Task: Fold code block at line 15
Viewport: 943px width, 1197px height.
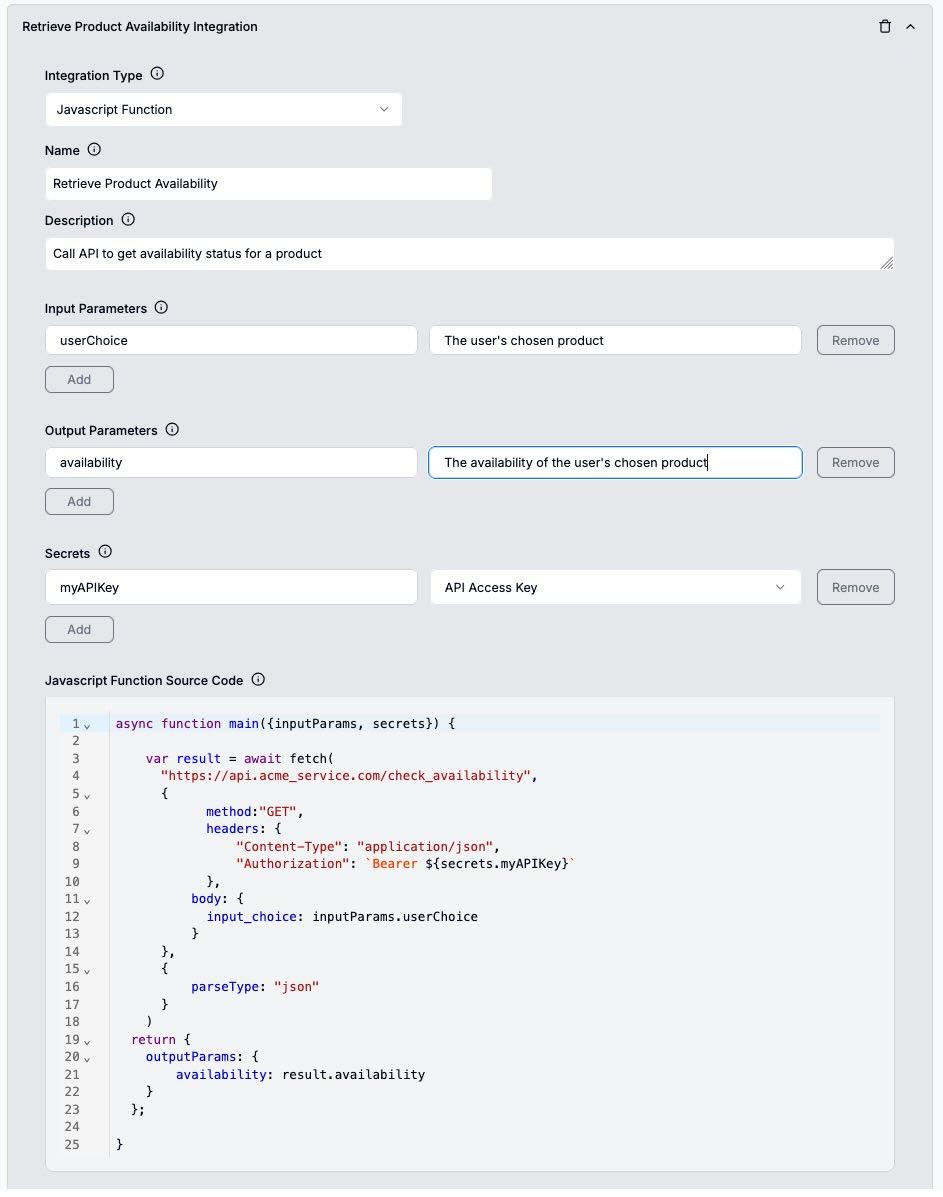Action: [x=87, y=971]
